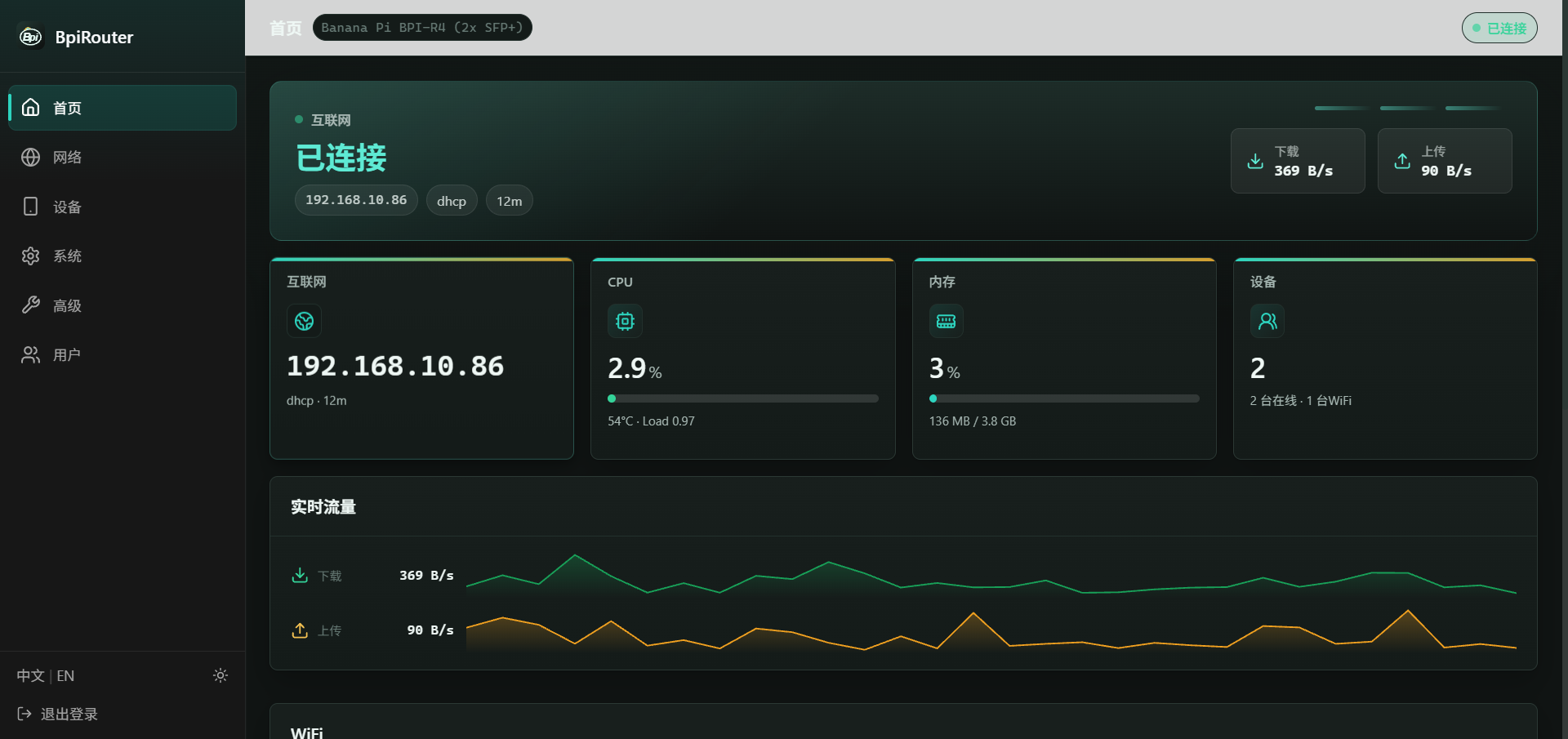Image resolution: width=1568 pixels, height=739 pixels.
Task: Click the BpiRouter logo icon
Action: [31, 37]
